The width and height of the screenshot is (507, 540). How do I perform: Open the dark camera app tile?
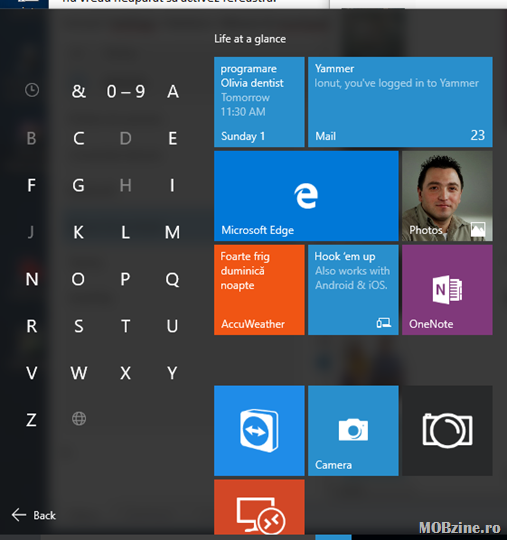(x=447, y=431)
